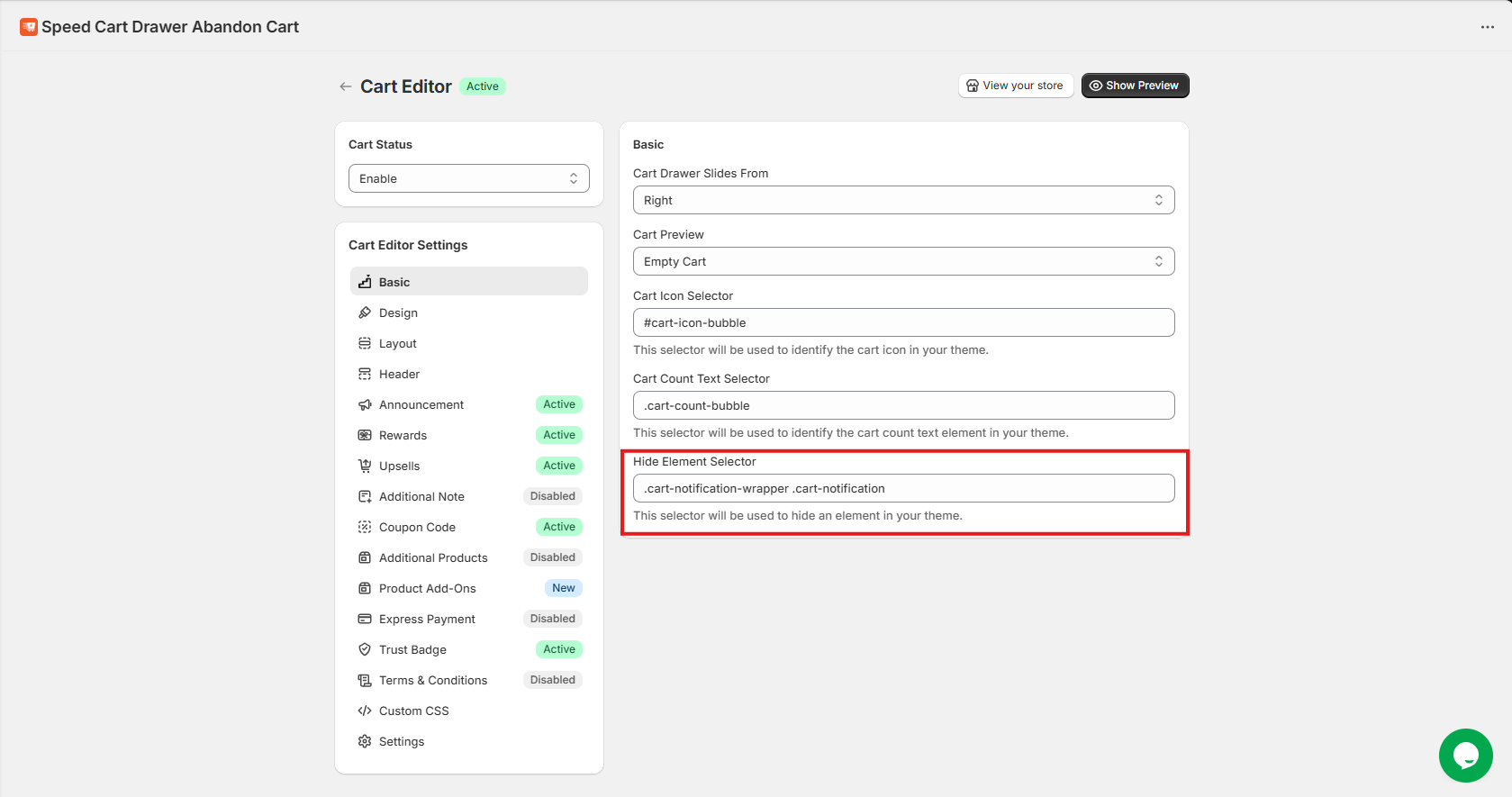The height and width of the screenshot is (797, 1512).
Task: Switch to the Header settings section
Action: (x=399, y=374)
